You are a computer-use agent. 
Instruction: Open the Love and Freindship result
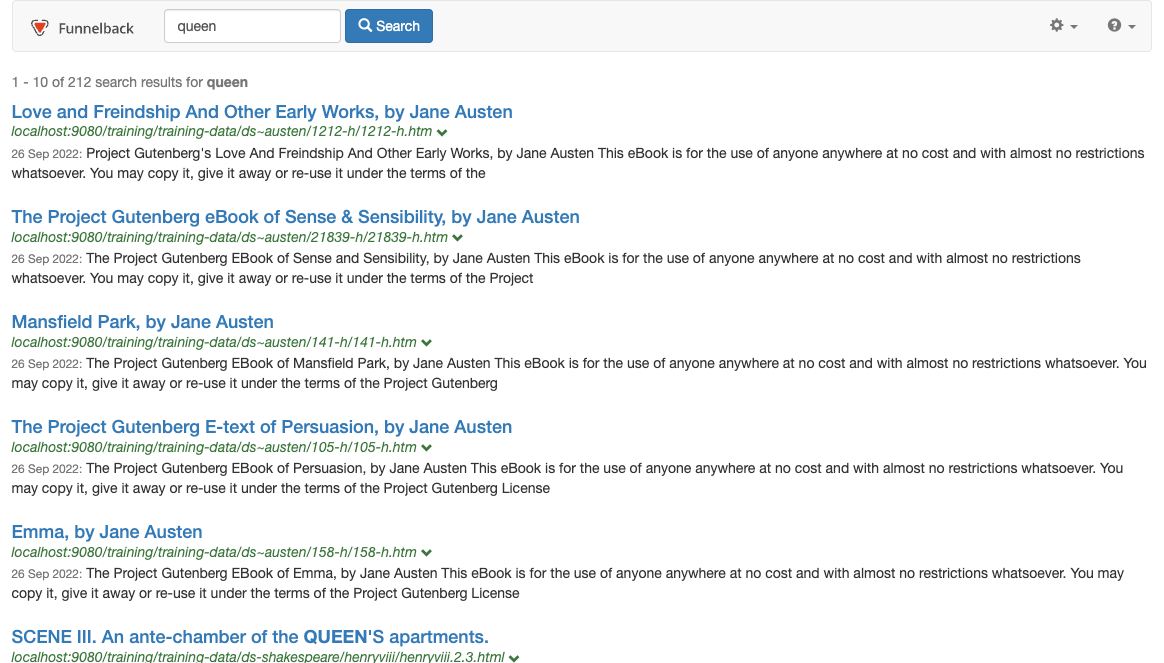pyautogui.click(x=262, y=112)
